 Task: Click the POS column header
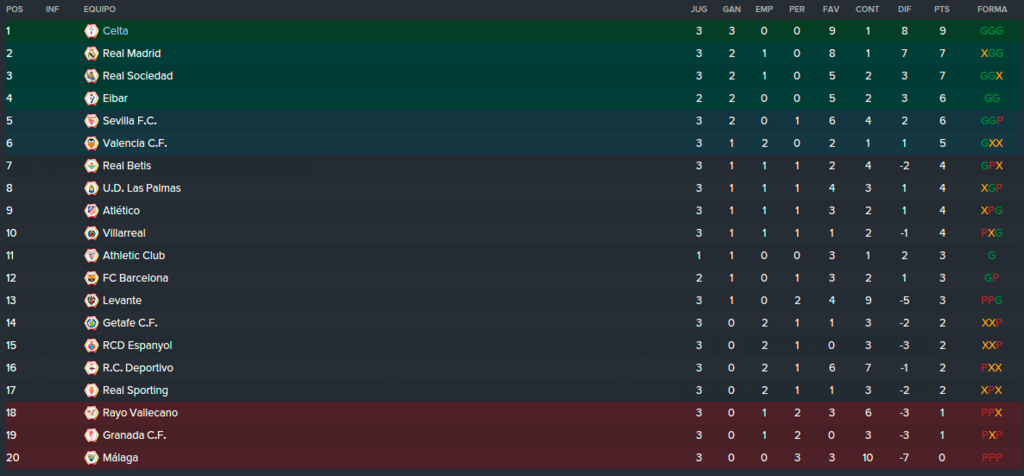pyautogui.click(x=14, y=10)
